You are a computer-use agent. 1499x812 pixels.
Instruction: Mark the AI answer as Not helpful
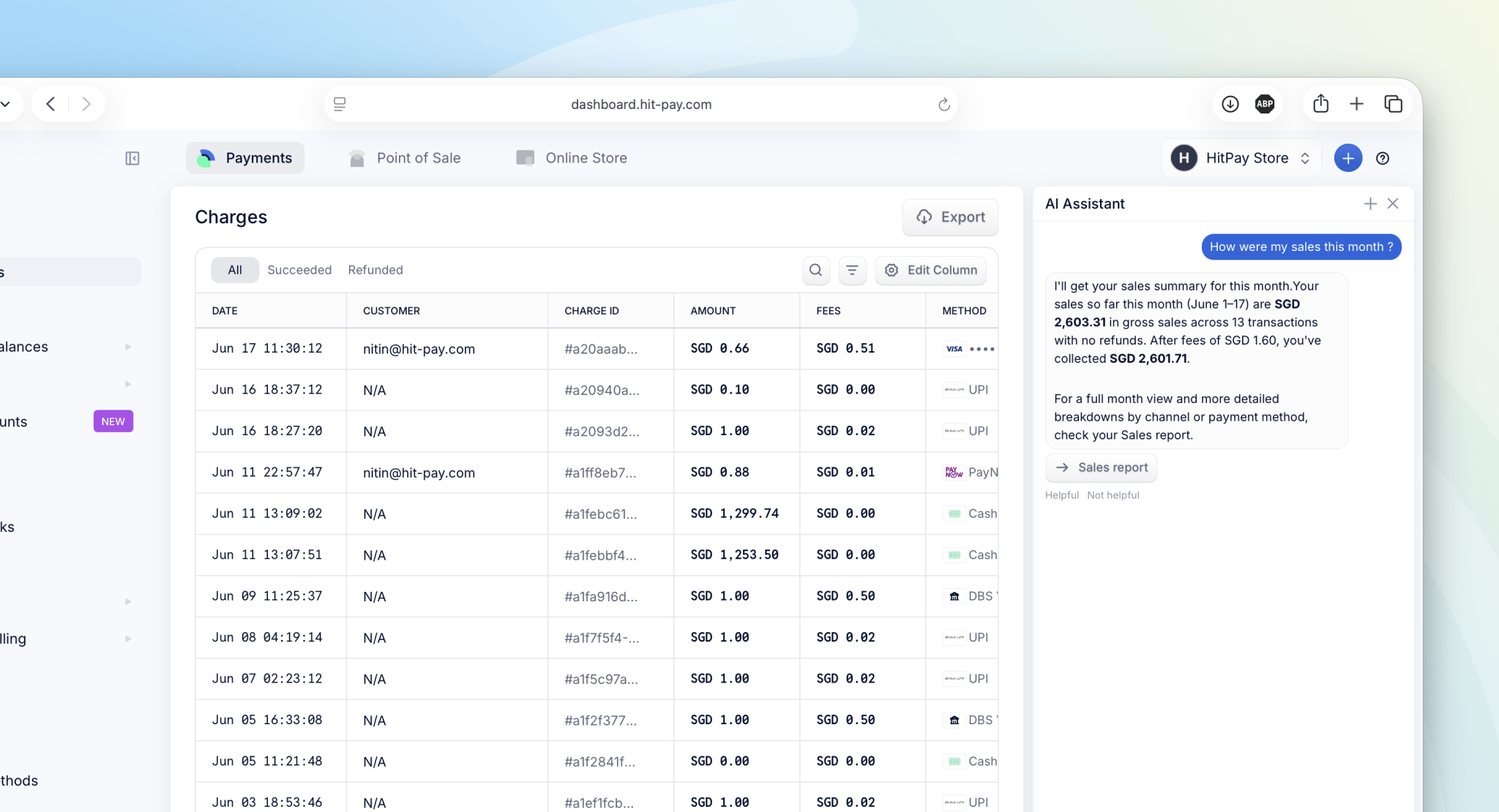1113,495
